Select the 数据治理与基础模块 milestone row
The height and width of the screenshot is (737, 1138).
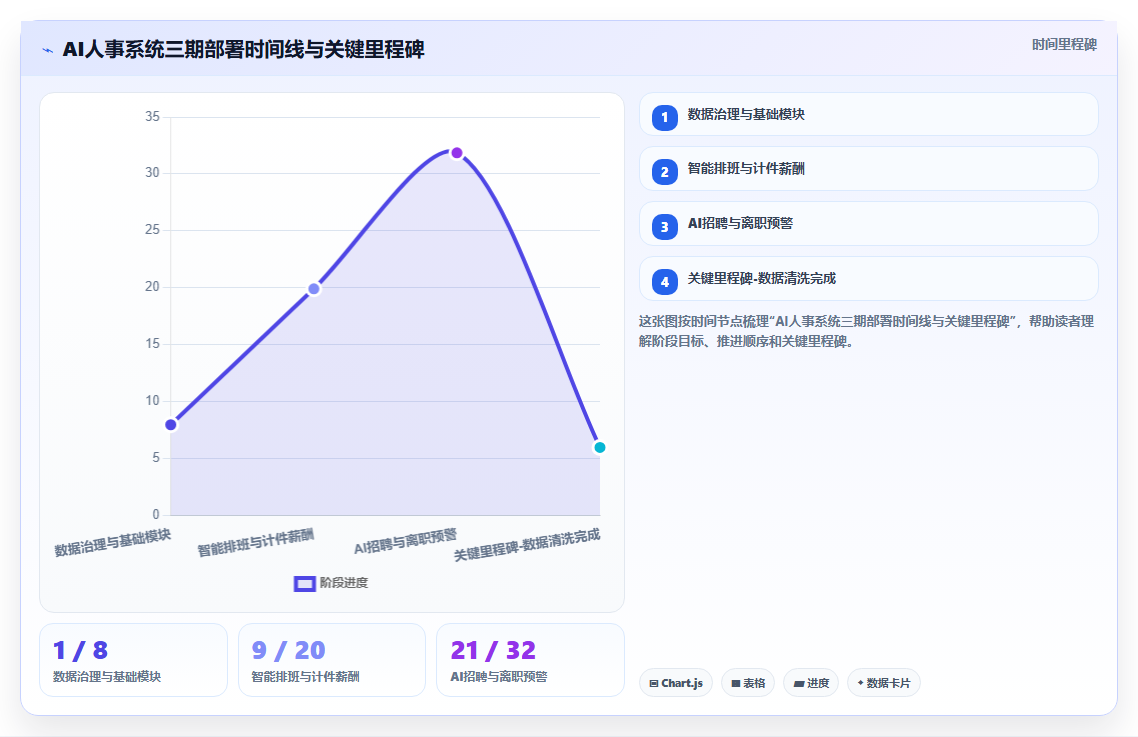click(868, 114)
